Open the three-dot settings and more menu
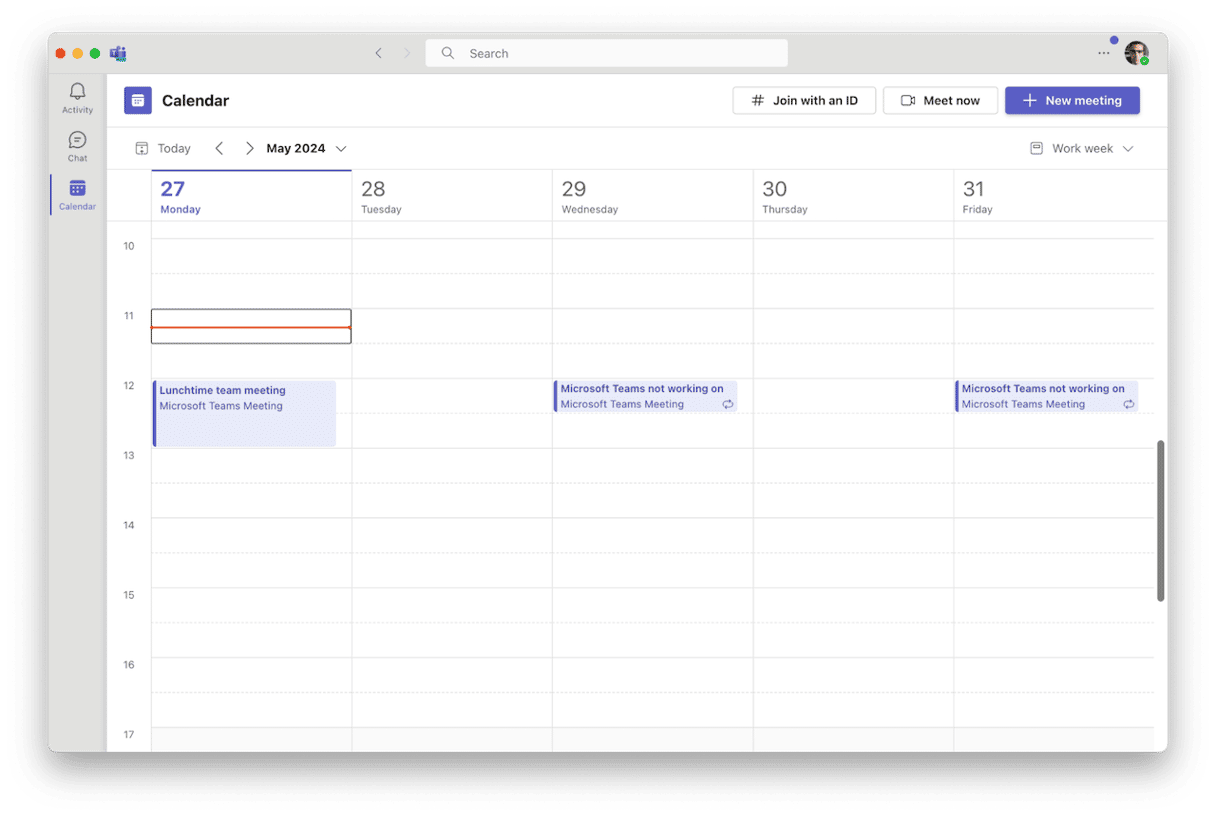 [x=1103, y=53]
